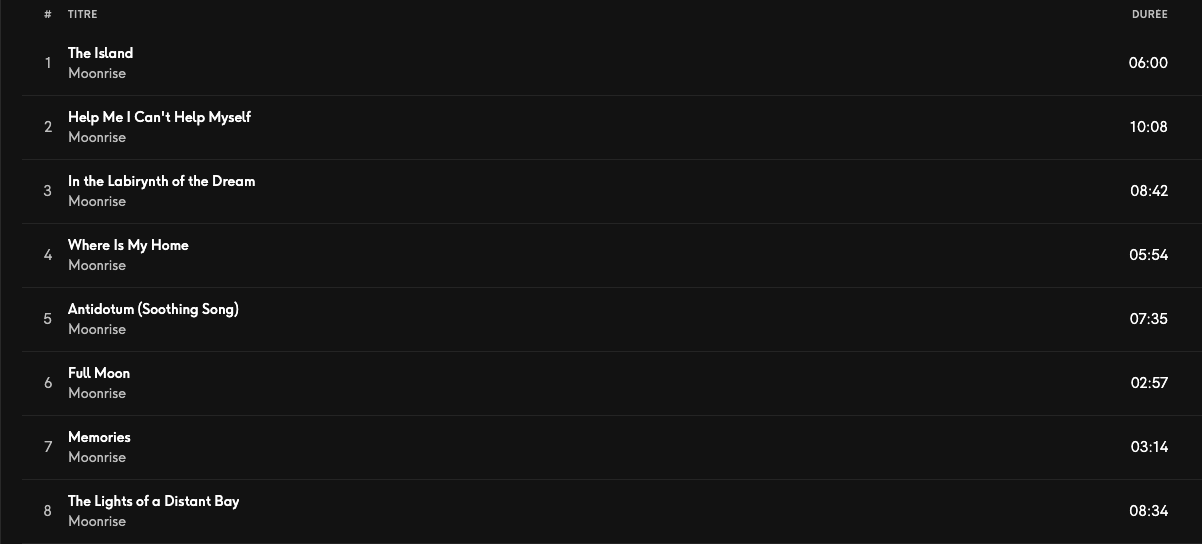Choose Antidotum (Soothing Song) track
This screenshot has width=1202, height=544.
(x=153, y=309)
